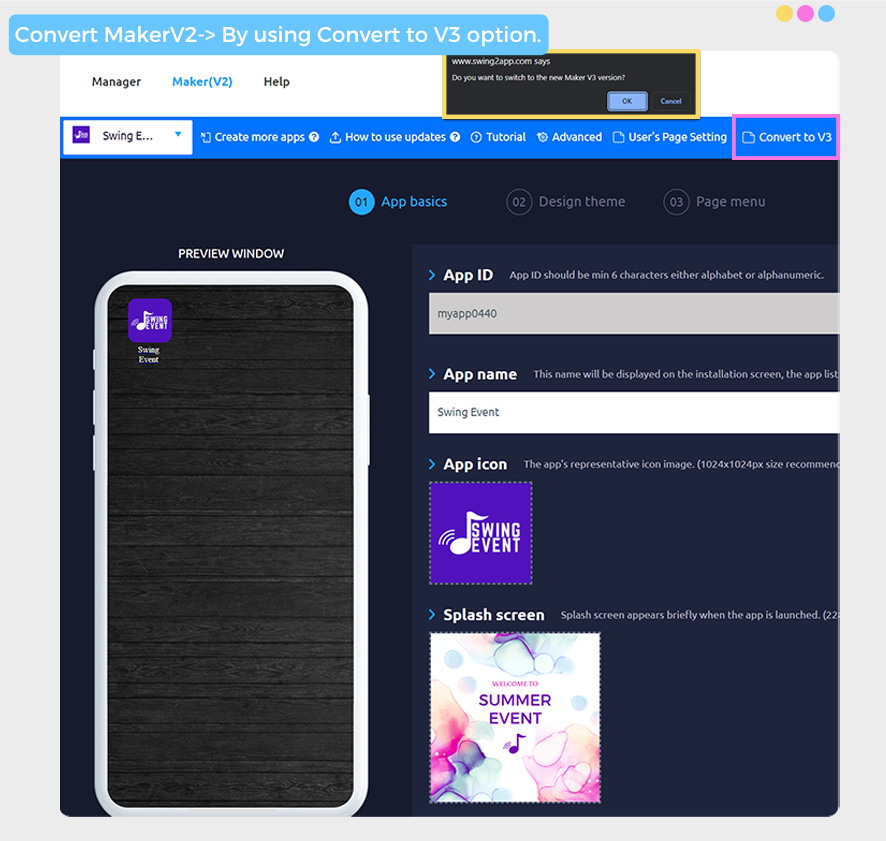Open the Tutorial help icon
The width and height of the screenshot is (886, 841).
pyautogui.click(x=476, y=137)
